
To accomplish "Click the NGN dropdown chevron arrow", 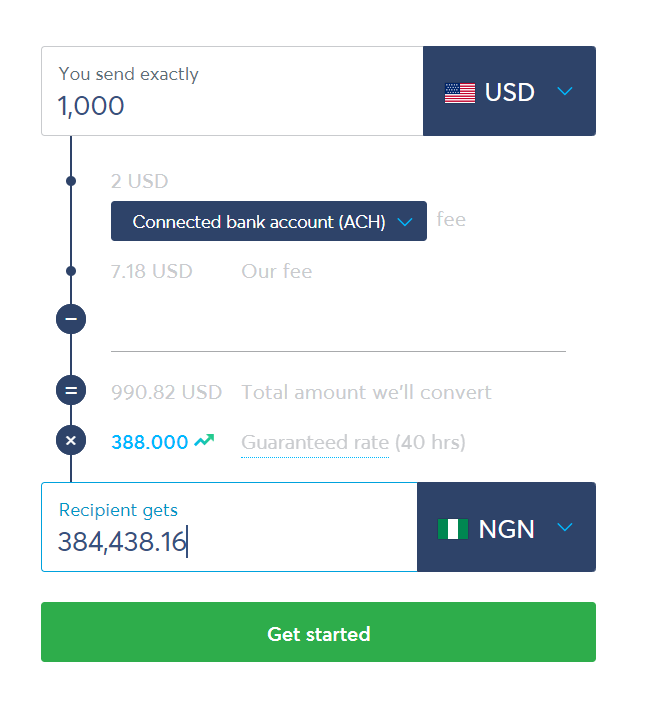I will pos(565,528).
